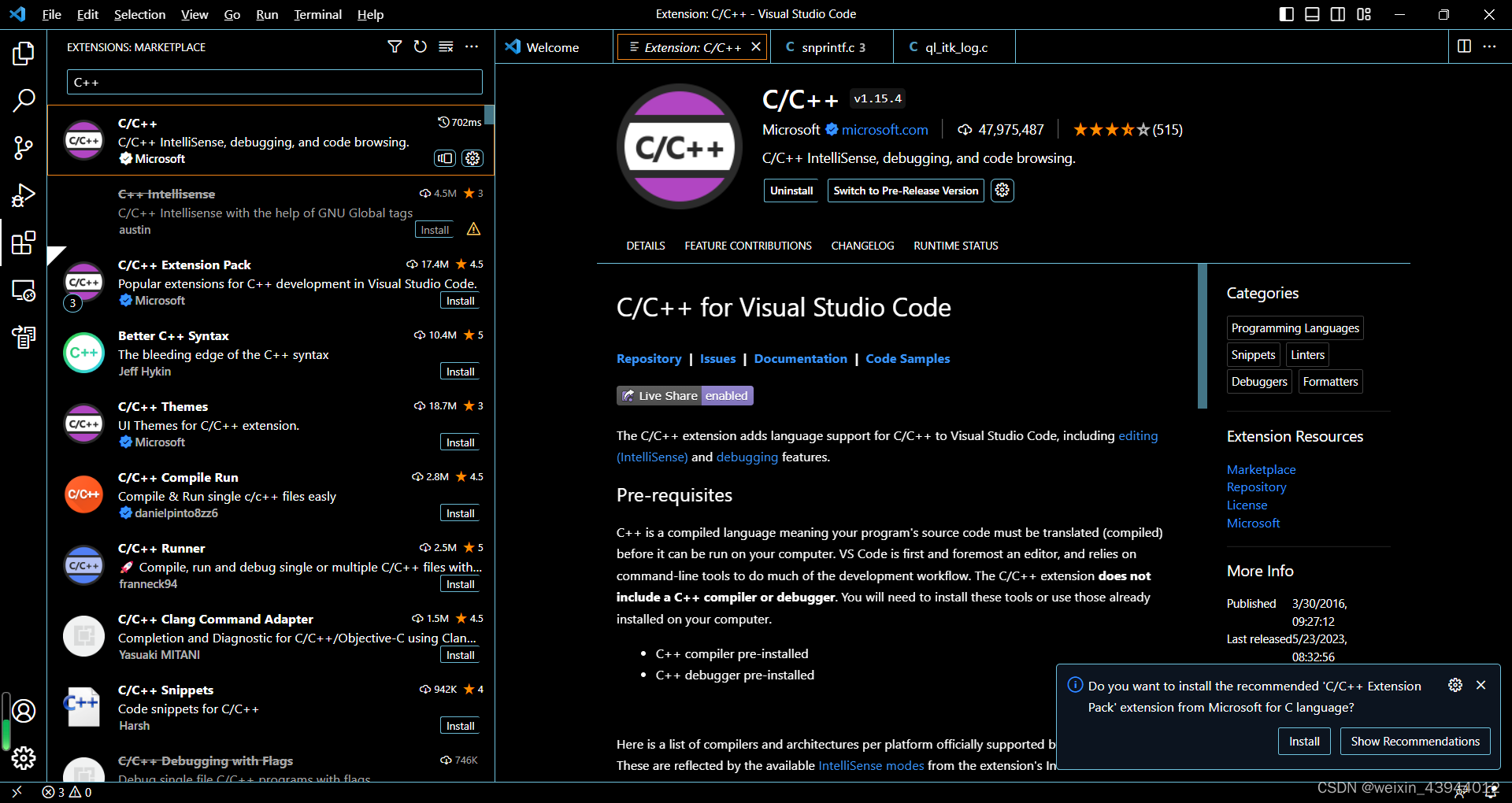Click the Live Share enabled badge
The image size is (1512, 803).
point(684,395)
